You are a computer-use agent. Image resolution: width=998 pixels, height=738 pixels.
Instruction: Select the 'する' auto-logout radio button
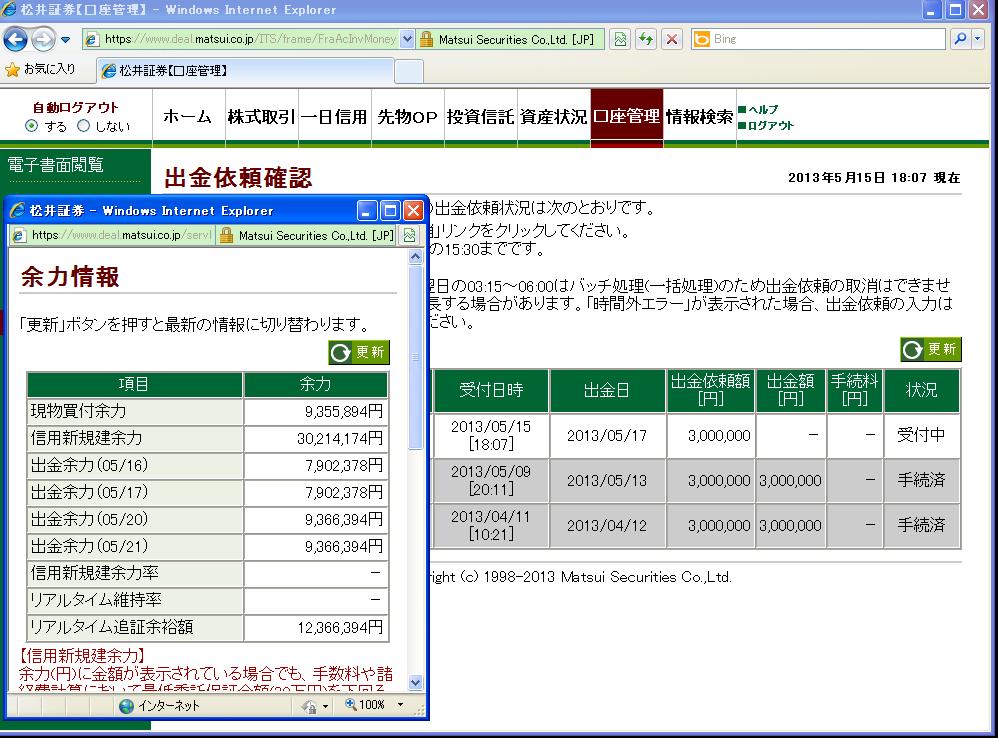click(x=32, y=126)
